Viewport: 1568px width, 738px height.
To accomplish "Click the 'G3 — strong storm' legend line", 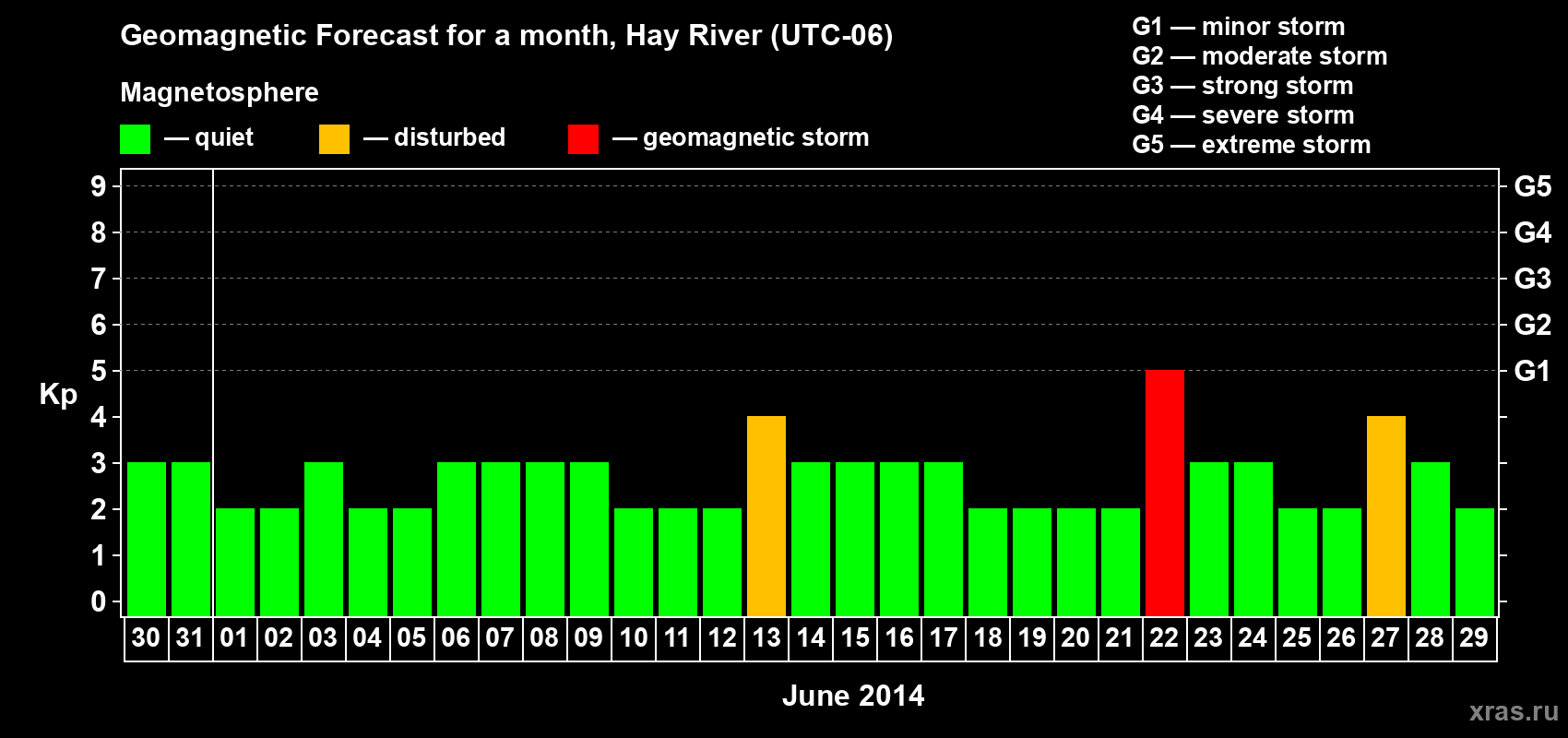I will (x=1242, y=86).
